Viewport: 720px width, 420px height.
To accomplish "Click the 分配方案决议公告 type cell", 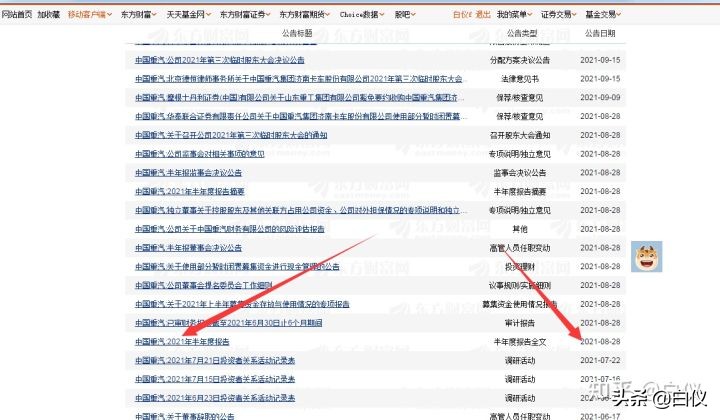I will pyautogui.click(x=520, y=60).
